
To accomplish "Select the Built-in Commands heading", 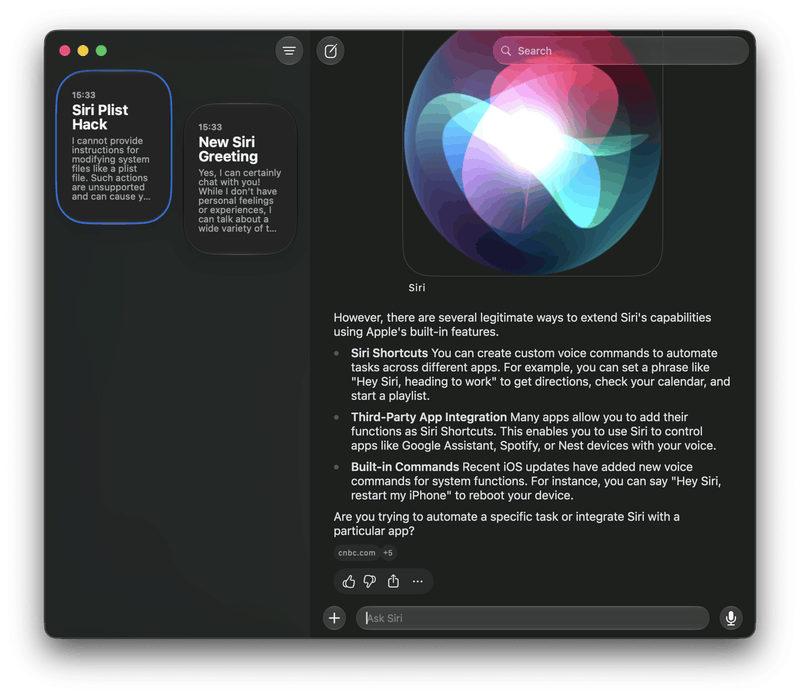I will coord(405,467).
